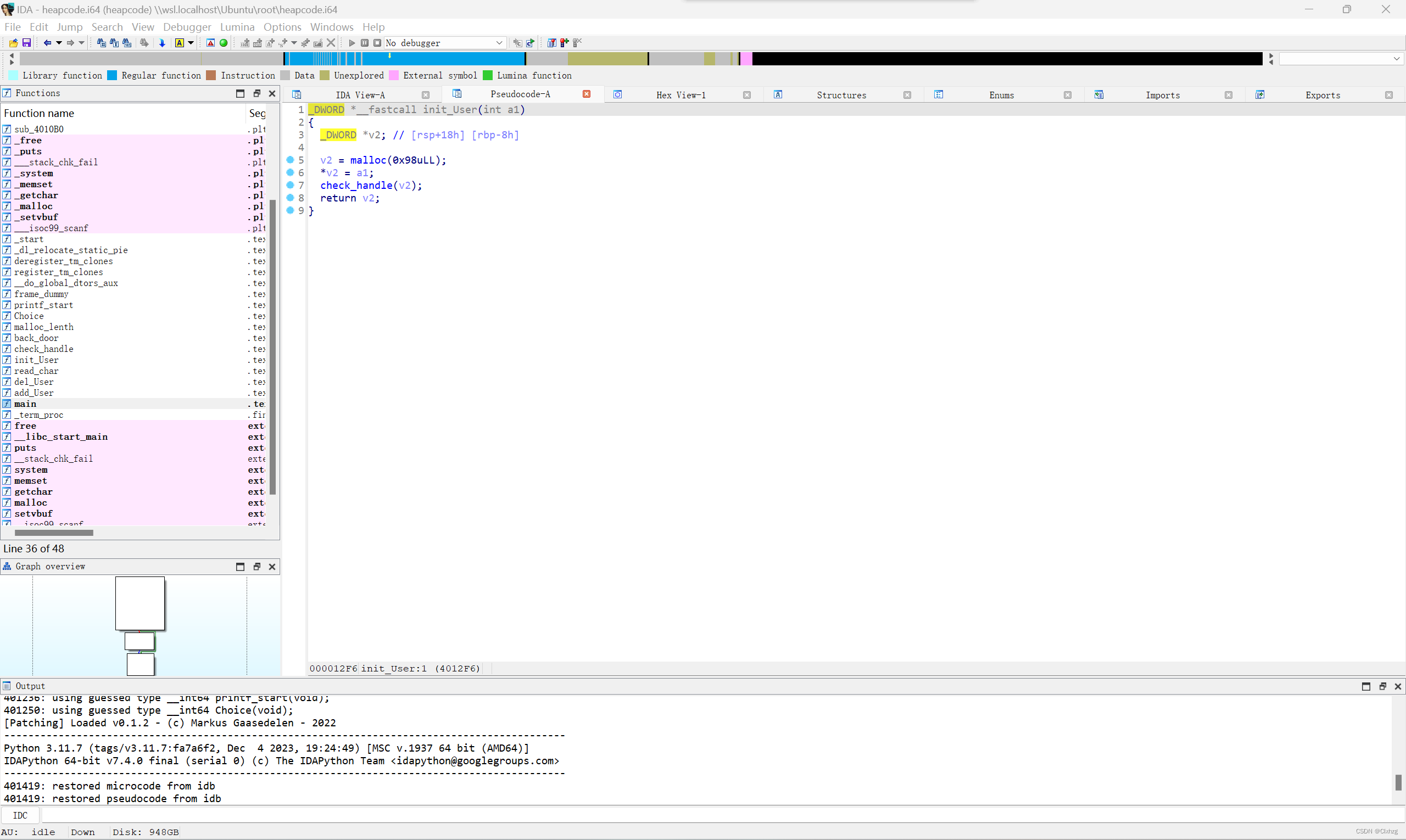Start debugger process play icon

coord(351,43)
